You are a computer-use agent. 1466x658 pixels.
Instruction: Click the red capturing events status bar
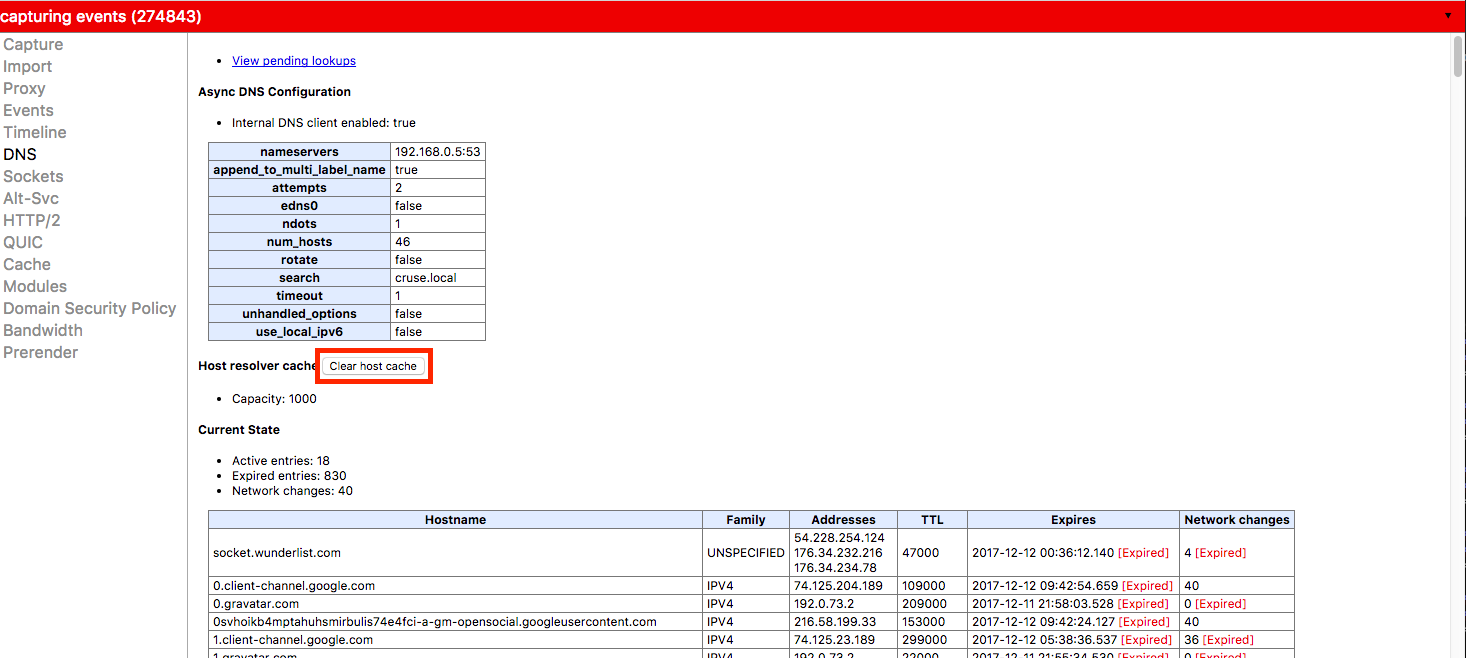point(700,17)
